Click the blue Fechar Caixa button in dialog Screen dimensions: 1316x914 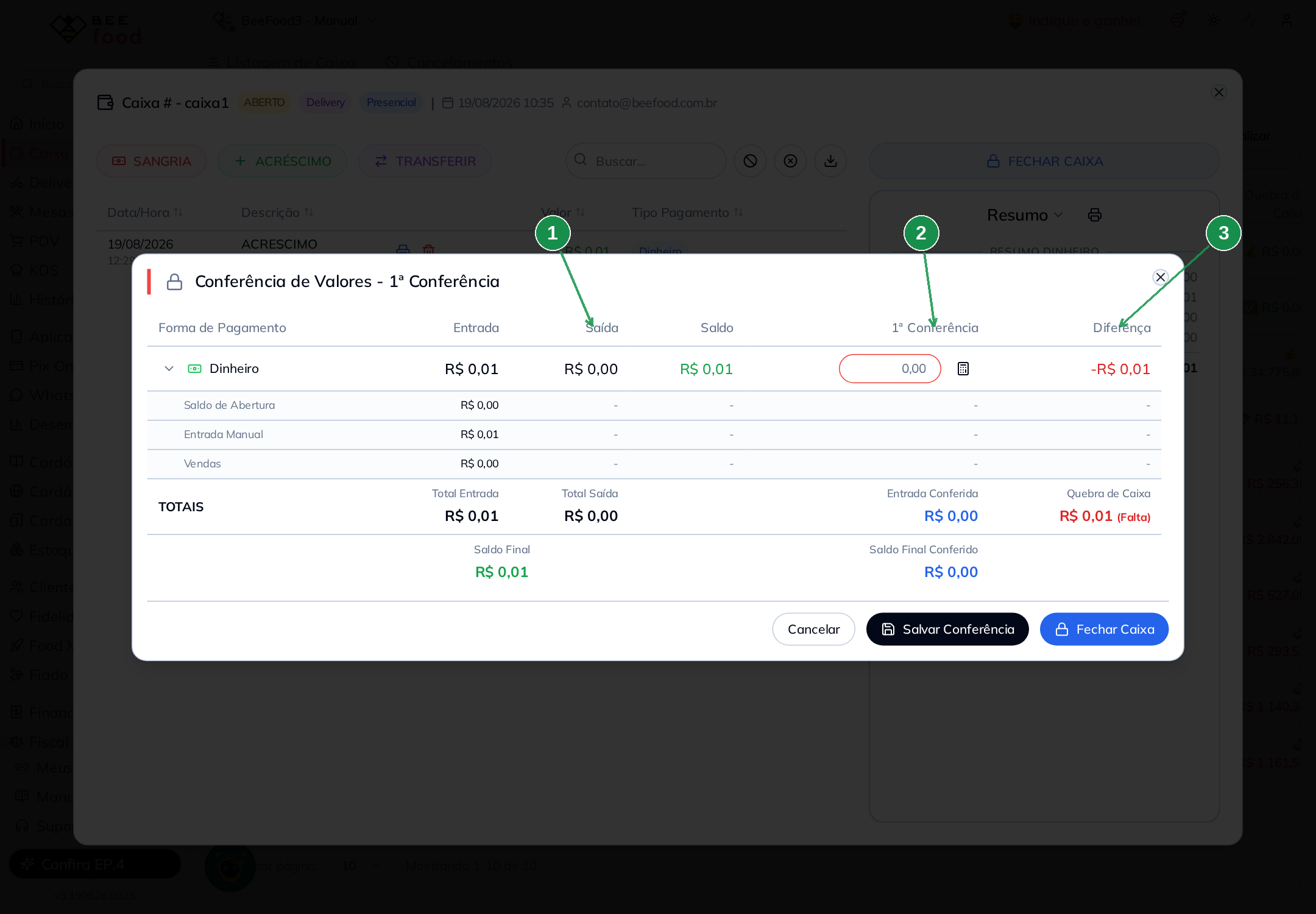click(1104, 629)
